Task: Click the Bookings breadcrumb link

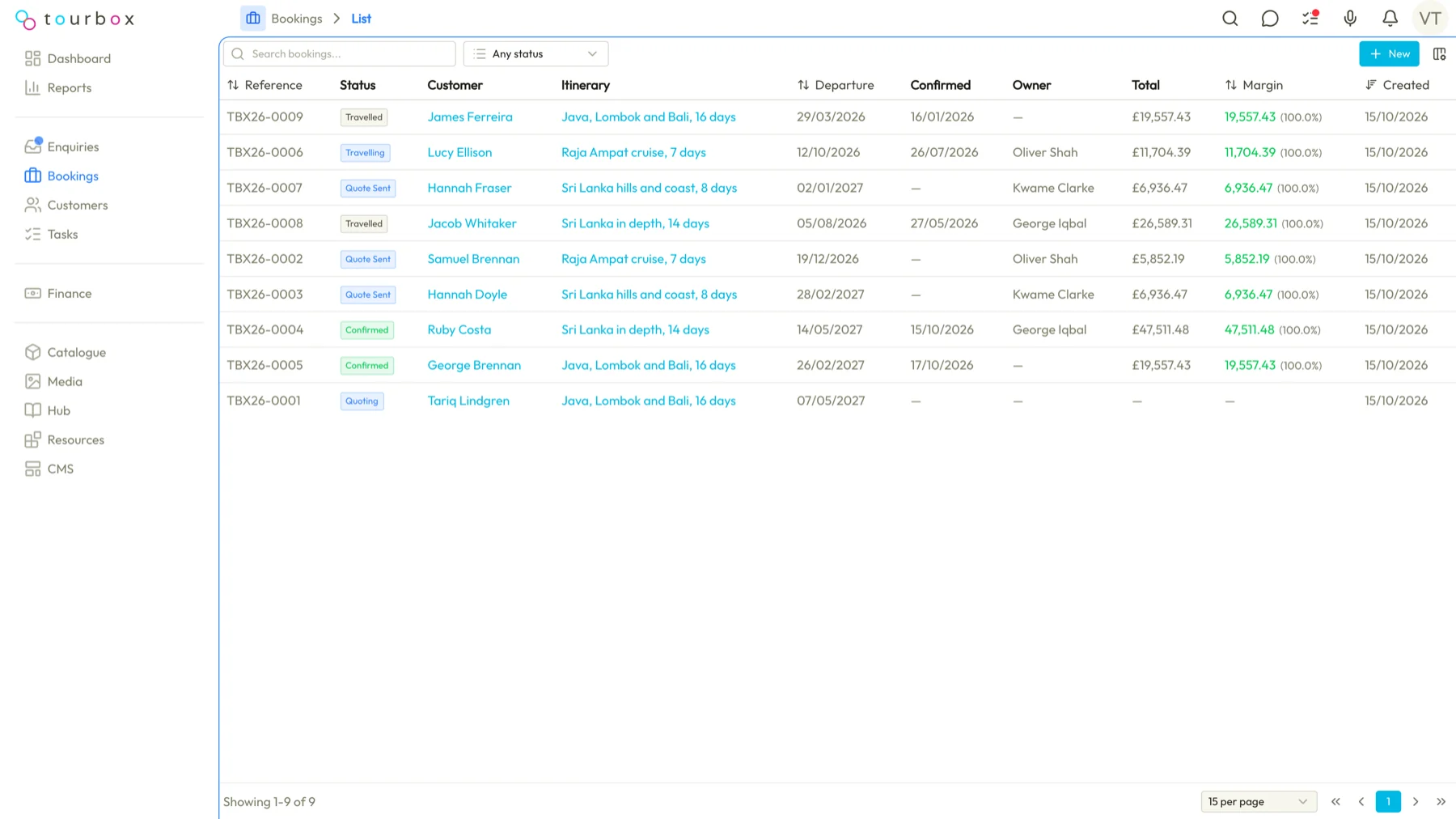Action: (297, 19)
